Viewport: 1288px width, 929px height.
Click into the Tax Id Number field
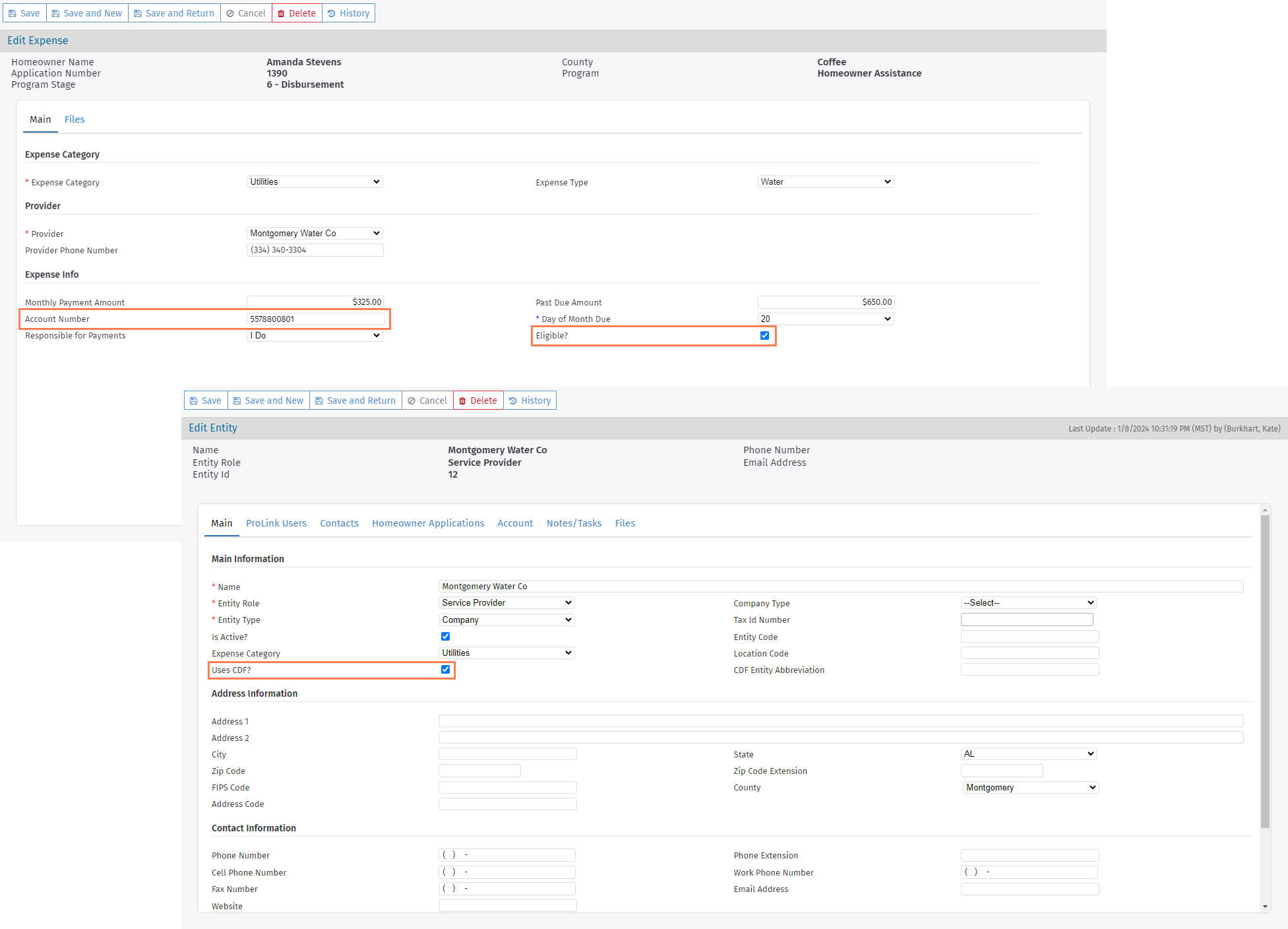(1026, 620)
